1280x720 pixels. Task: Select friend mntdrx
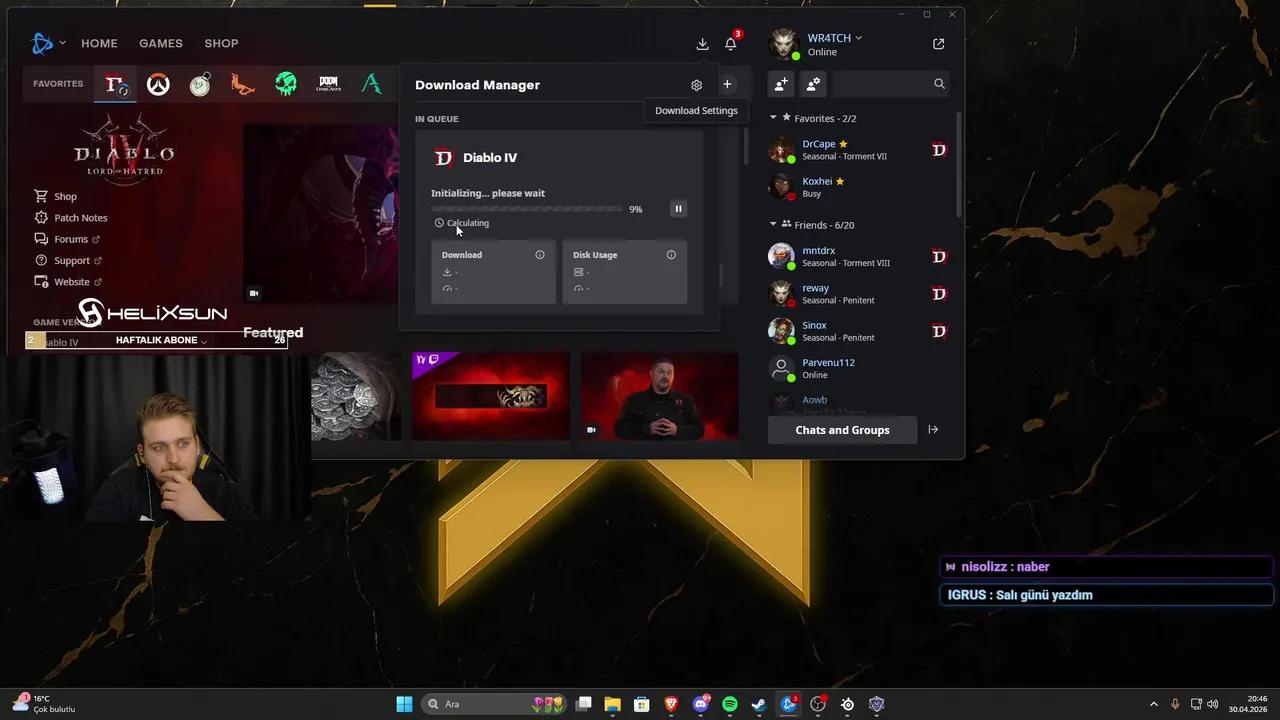[858, 257]
